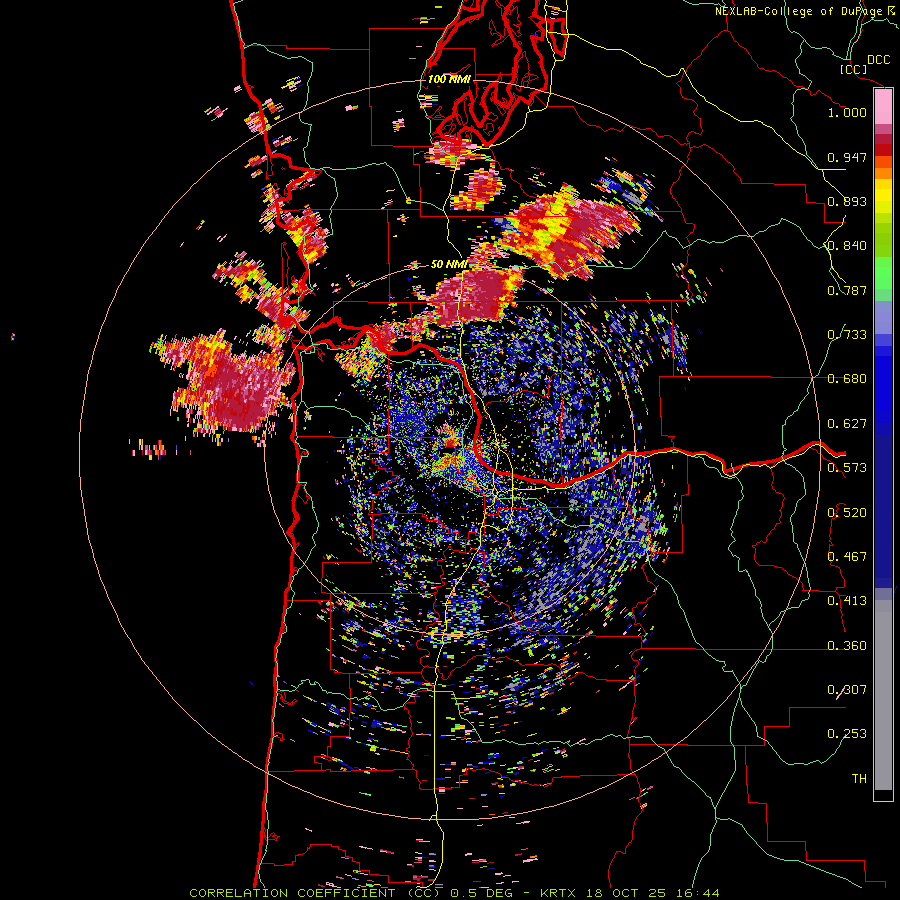Click the 0.360 color scale label
The width and height of the screenshot is (900, 900).
pos(847,646)
